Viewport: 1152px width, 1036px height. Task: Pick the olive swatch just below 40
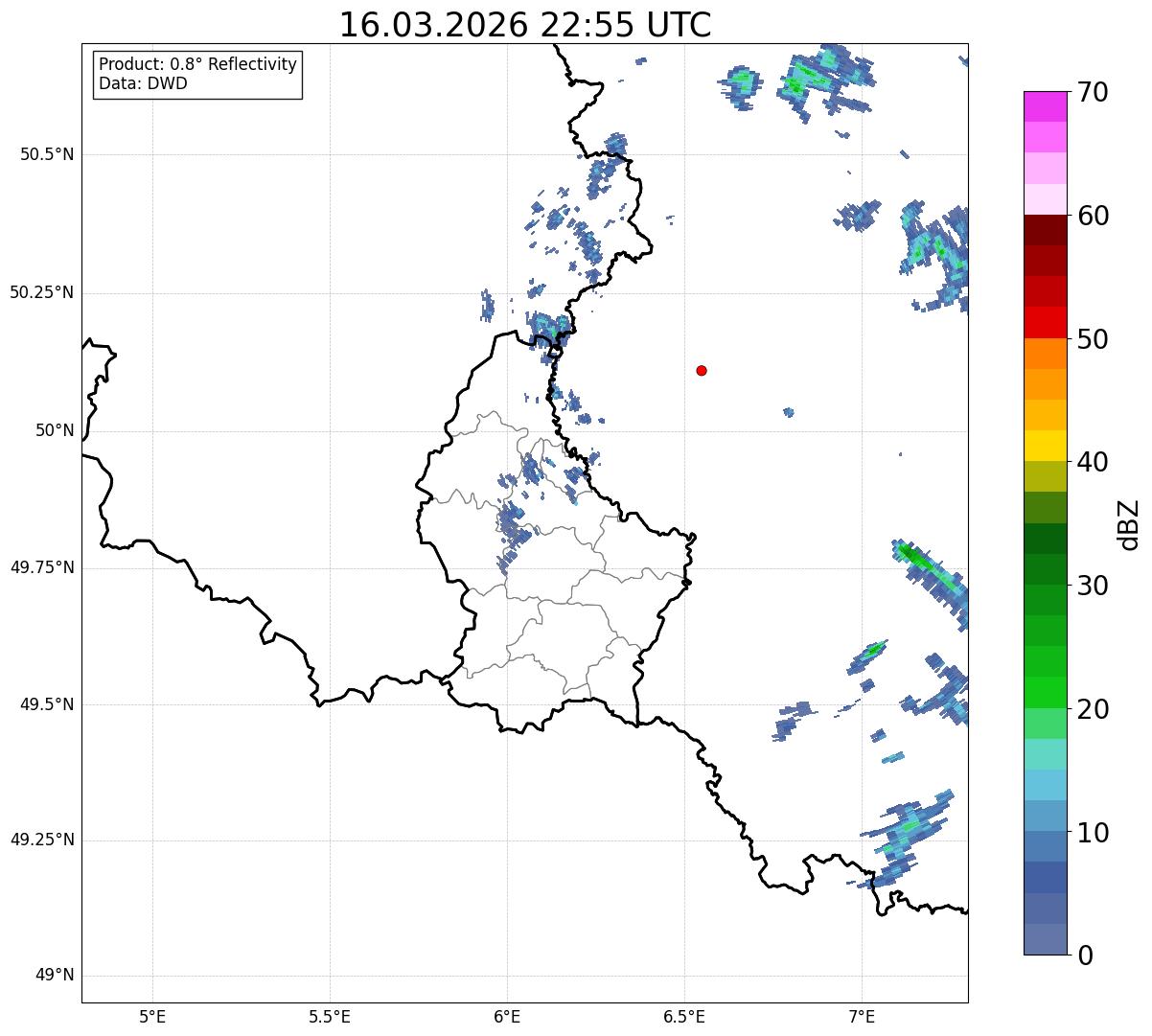click(1045, 477)
